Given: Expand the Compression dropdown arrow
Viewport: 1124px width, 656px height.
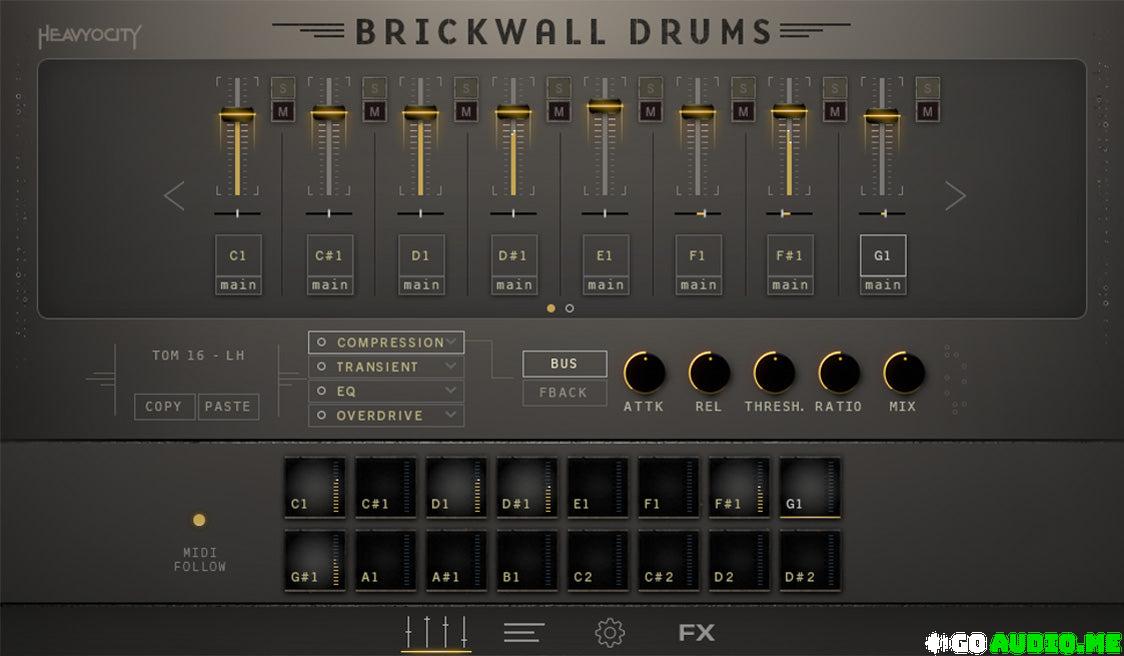Looking at the screenshot, I should point(451,342).
